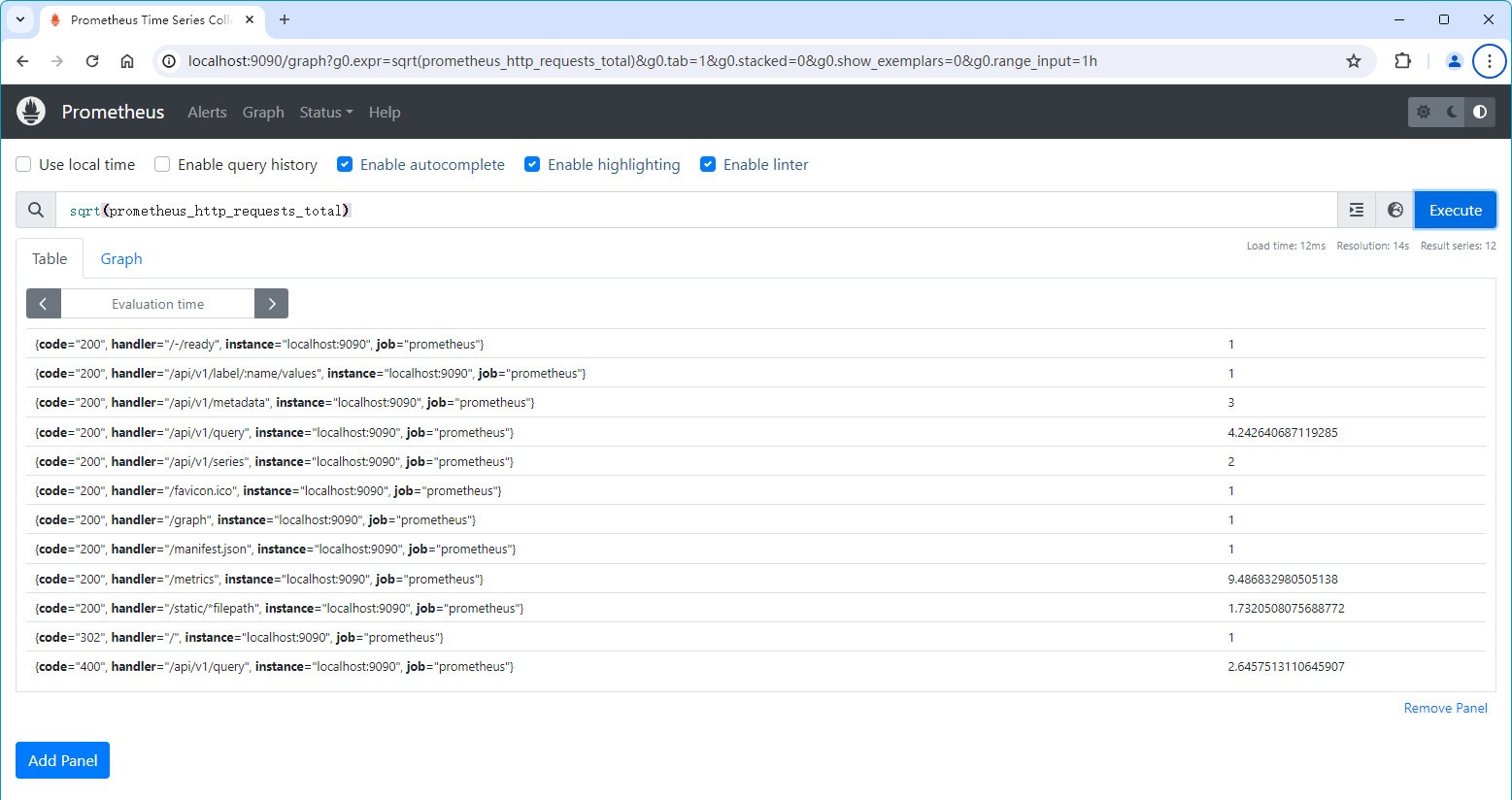1512x800 pixels.
Task: Disable the linter checkbox
Action: tap(708, 164)
